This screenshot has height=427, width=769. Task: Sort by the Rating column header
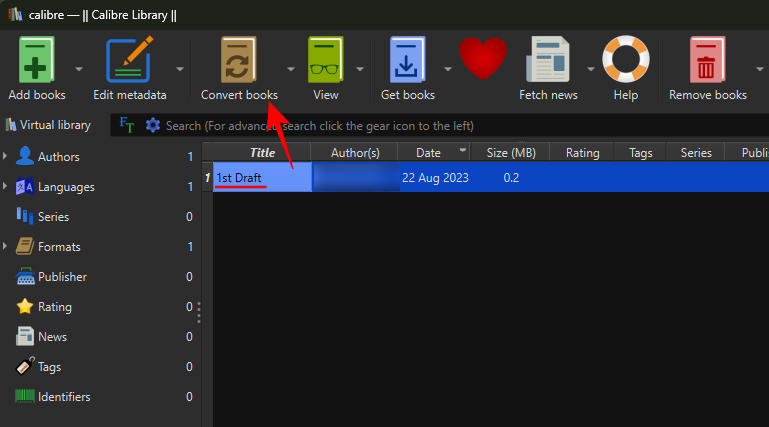click(582, 152)
